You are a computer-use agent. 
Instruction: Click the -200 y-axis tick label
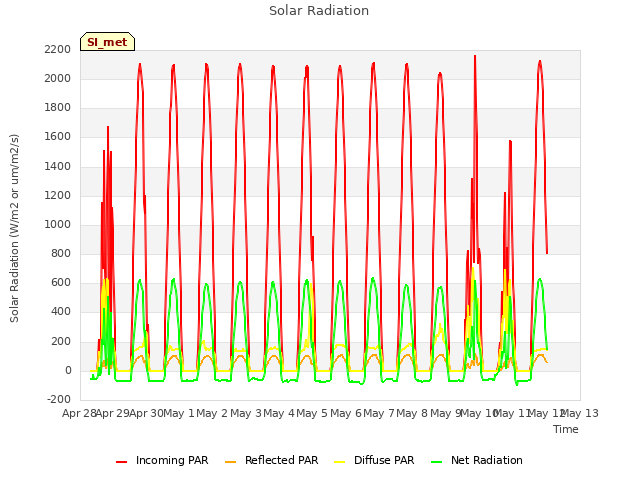coord(59,399)
